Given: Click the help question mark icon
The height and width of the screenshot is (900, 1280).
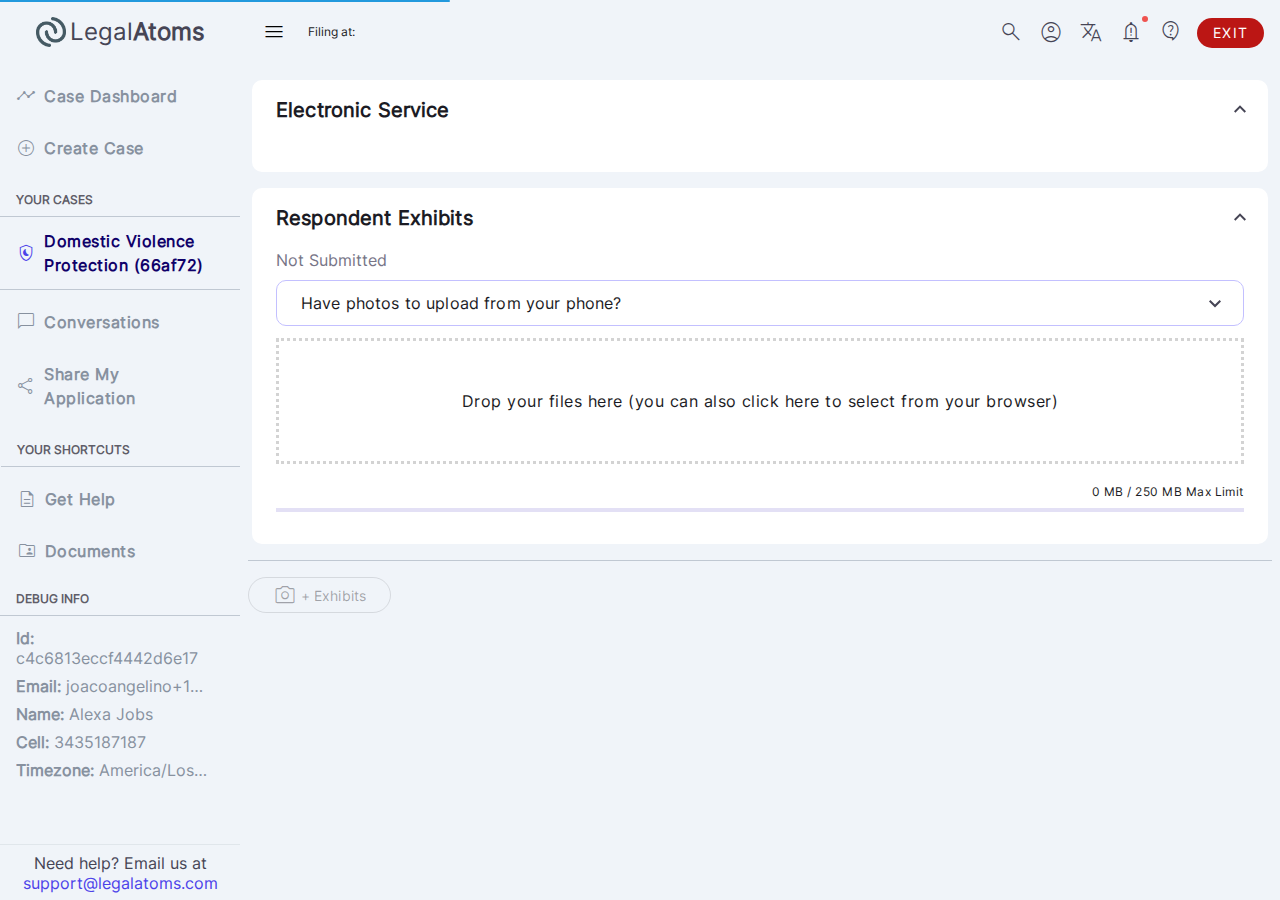Looking at the screenshot, I should (1171, 31).
